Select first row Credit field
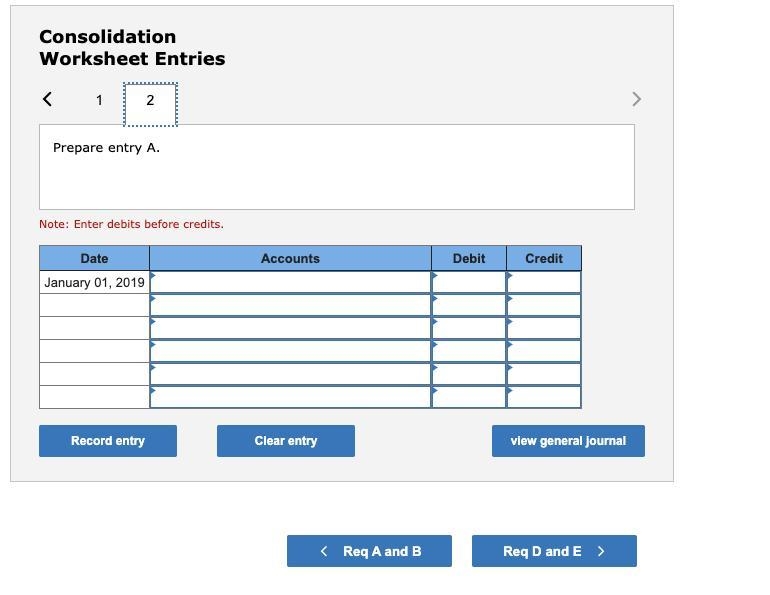 tap(544, 282)
